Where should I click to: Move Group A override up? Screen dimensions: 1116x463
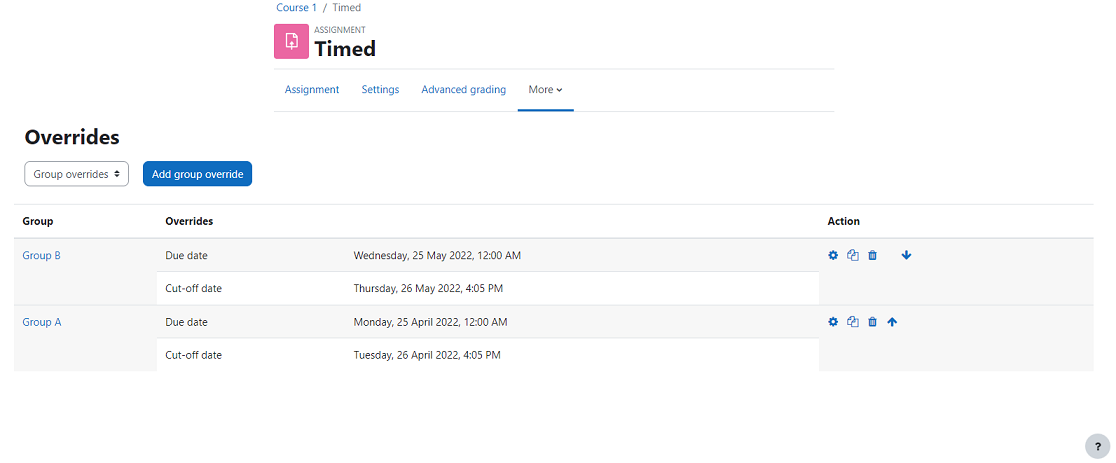click(x=893, y=322)
